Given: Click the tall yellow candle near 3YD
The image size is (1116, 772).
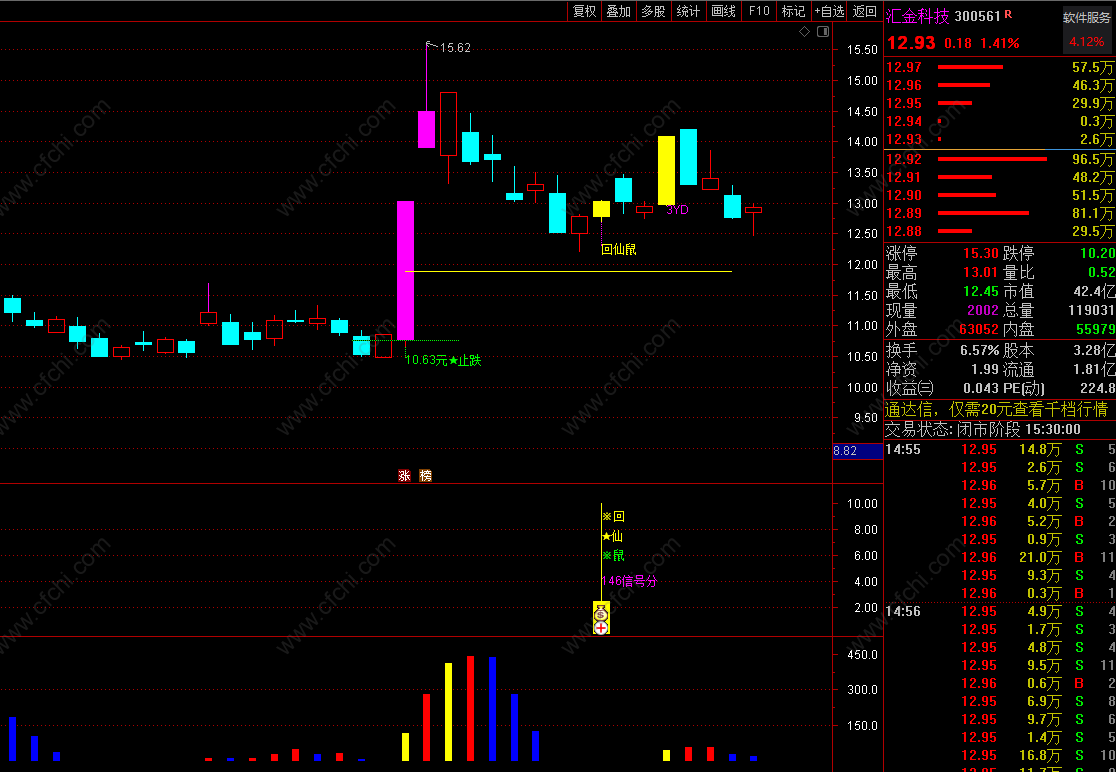Looking at the screenshot, I should point(666,171).
